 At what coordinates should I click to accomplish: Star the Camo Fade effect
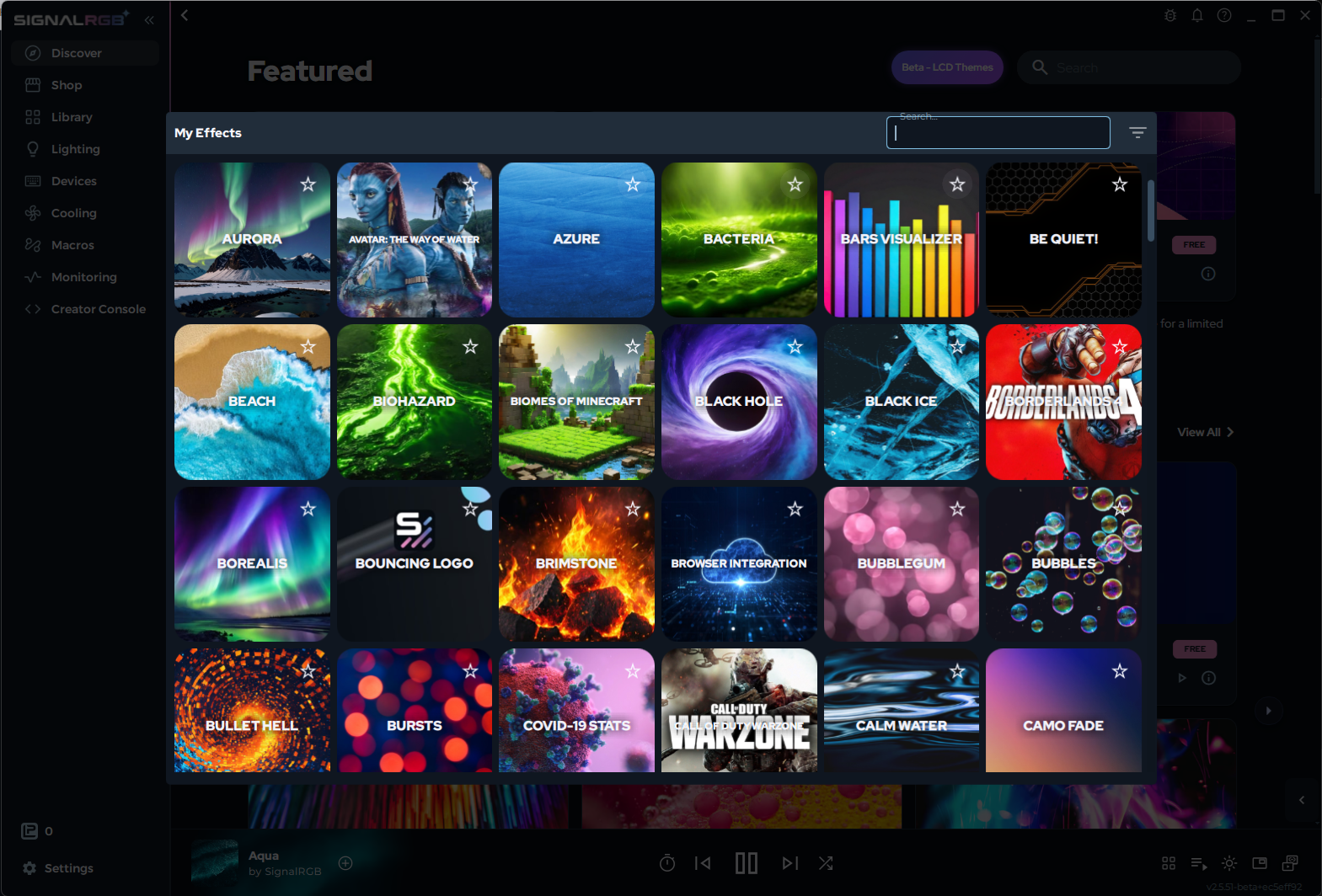pyautogui.click(x=1119, y=671)
